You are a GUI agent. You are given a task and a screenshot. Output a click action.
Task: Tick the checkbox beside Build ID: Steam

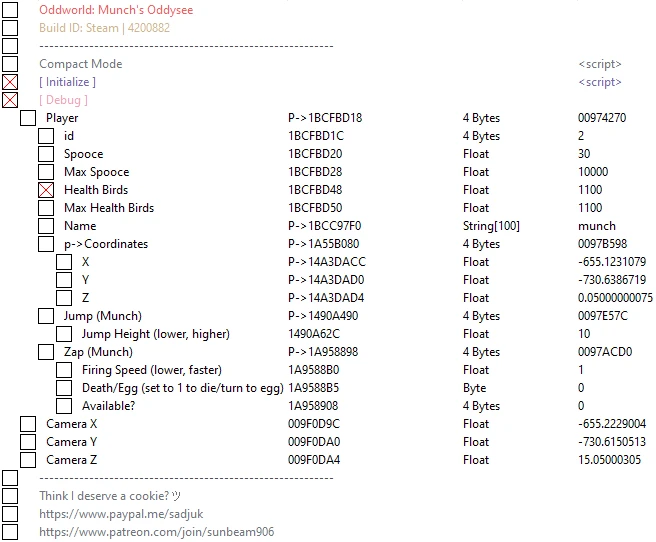click(x=10, y=28)
